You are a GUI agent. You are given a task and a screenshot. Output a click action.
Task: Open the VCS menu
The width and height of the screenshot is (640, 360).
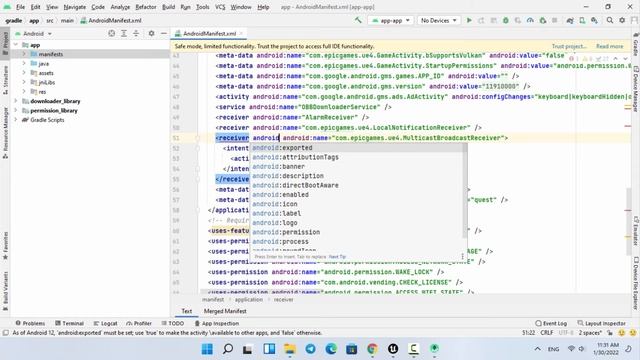(x=220, y=7)
